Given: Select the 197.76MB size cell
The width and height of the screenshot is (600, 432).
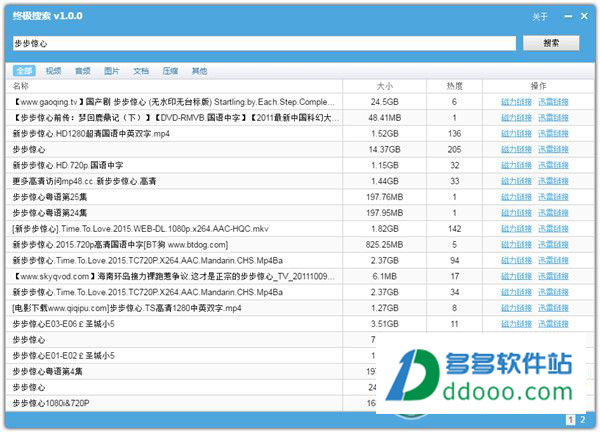Looking at the screenshot, I should (x=385, y=197).
